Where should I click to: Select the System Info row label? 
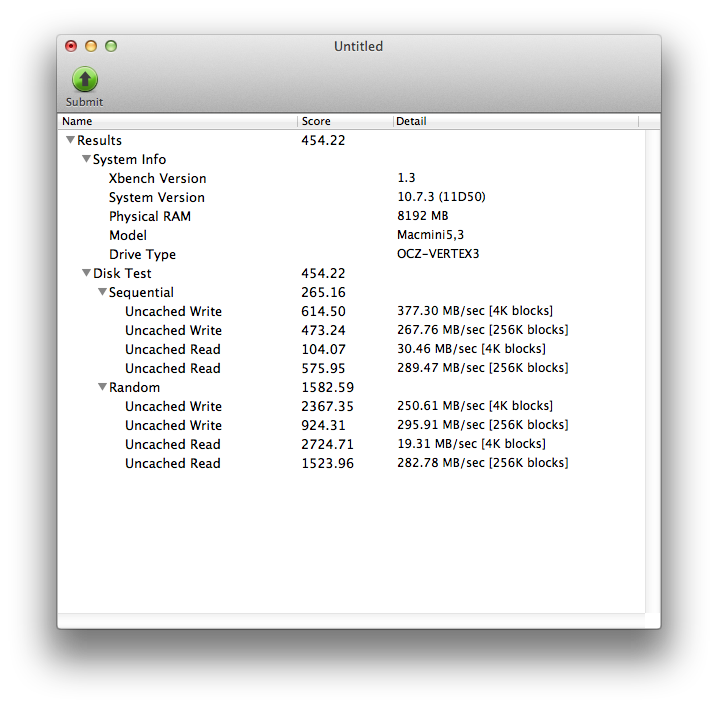(x=129, y=159)
